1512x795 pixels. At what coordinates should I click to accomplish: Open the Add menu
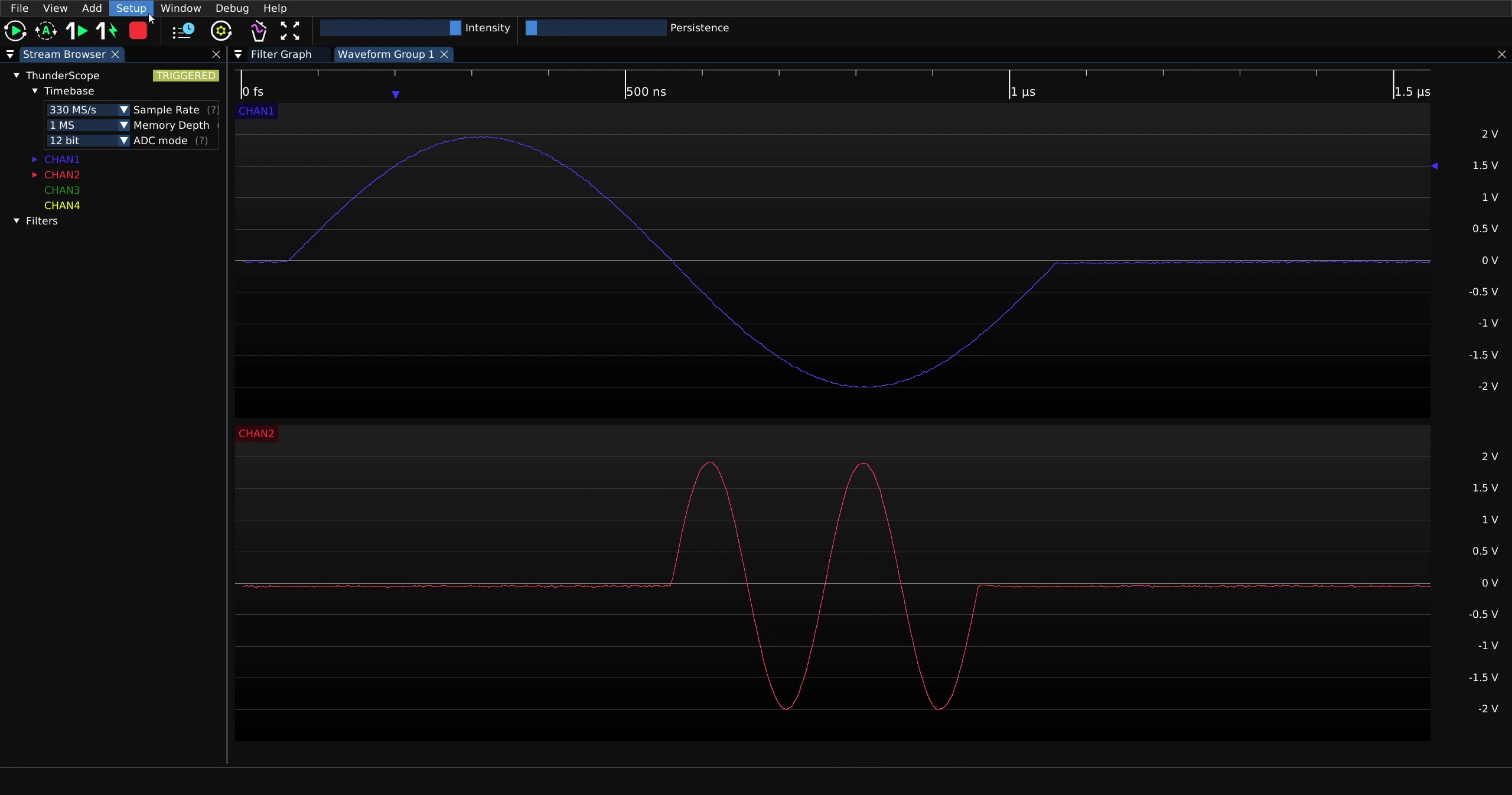[92, 8]
